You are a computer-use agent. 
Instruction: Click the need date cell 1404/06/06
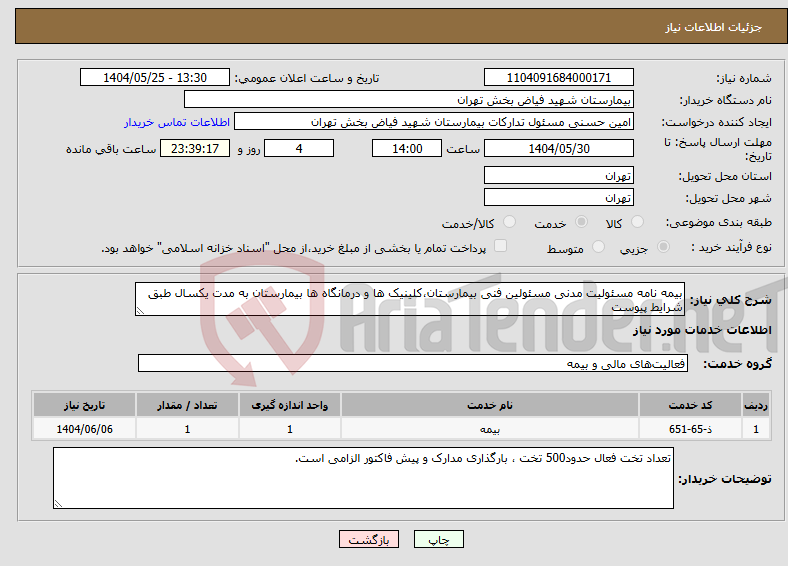(x=84, y=429)
